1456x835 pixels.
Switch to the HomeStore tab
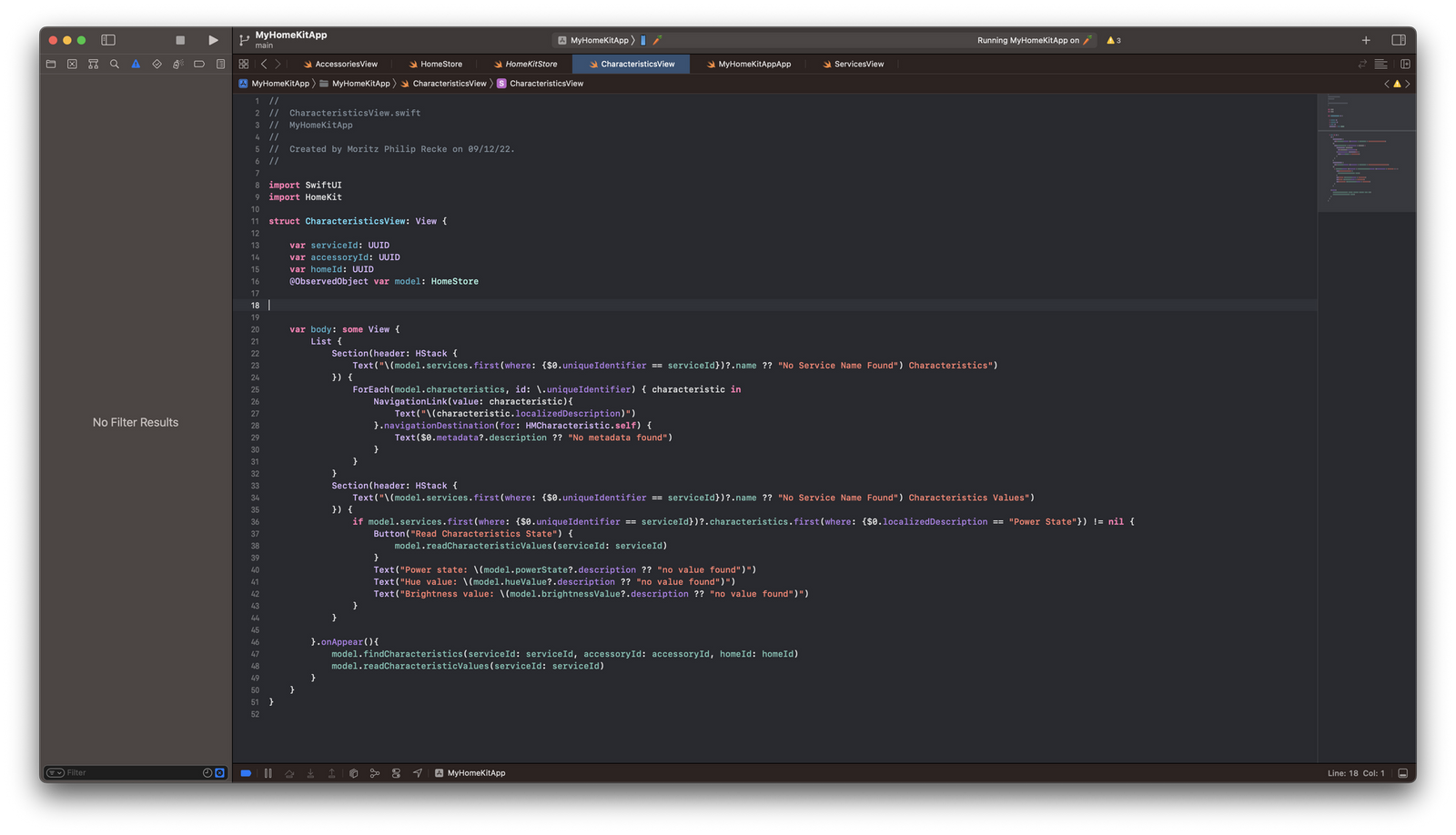(x=440, y=64)
